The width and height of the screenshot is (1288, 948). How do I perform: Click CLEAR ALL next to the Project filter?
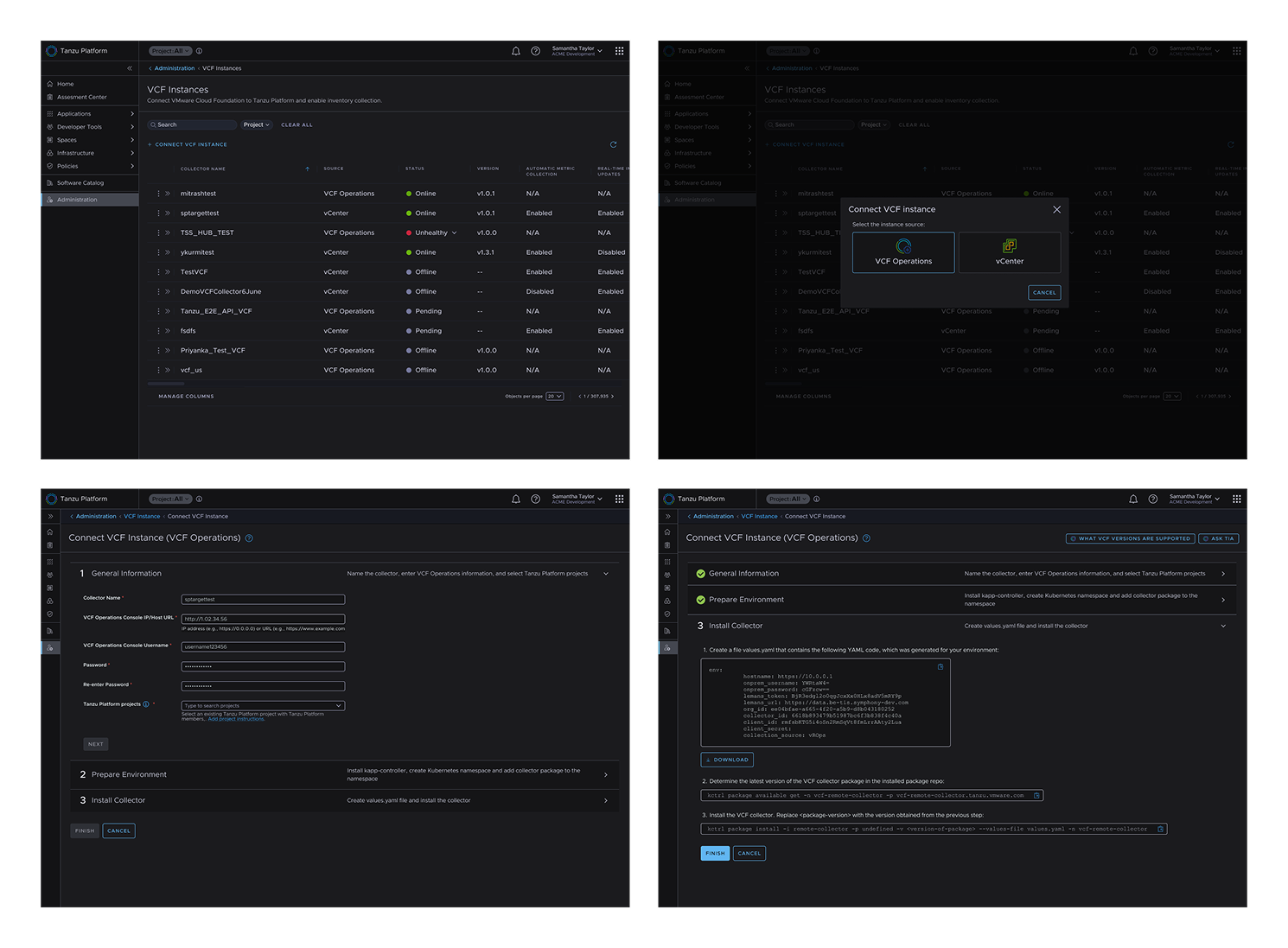[x=296, y=124]
